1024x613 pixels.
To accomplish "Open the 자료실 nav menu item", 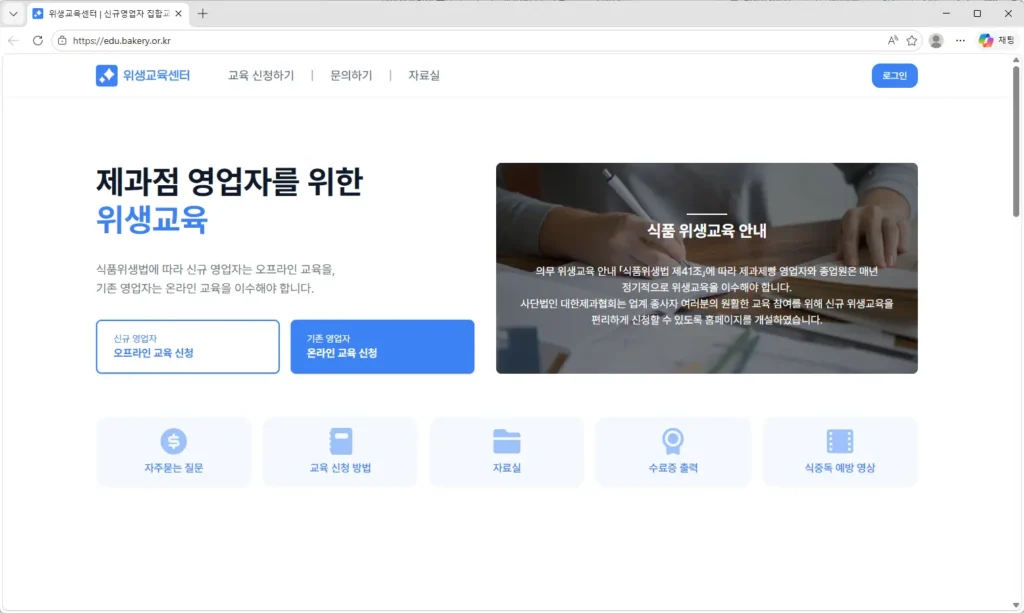I will click(x=424, y=76).
